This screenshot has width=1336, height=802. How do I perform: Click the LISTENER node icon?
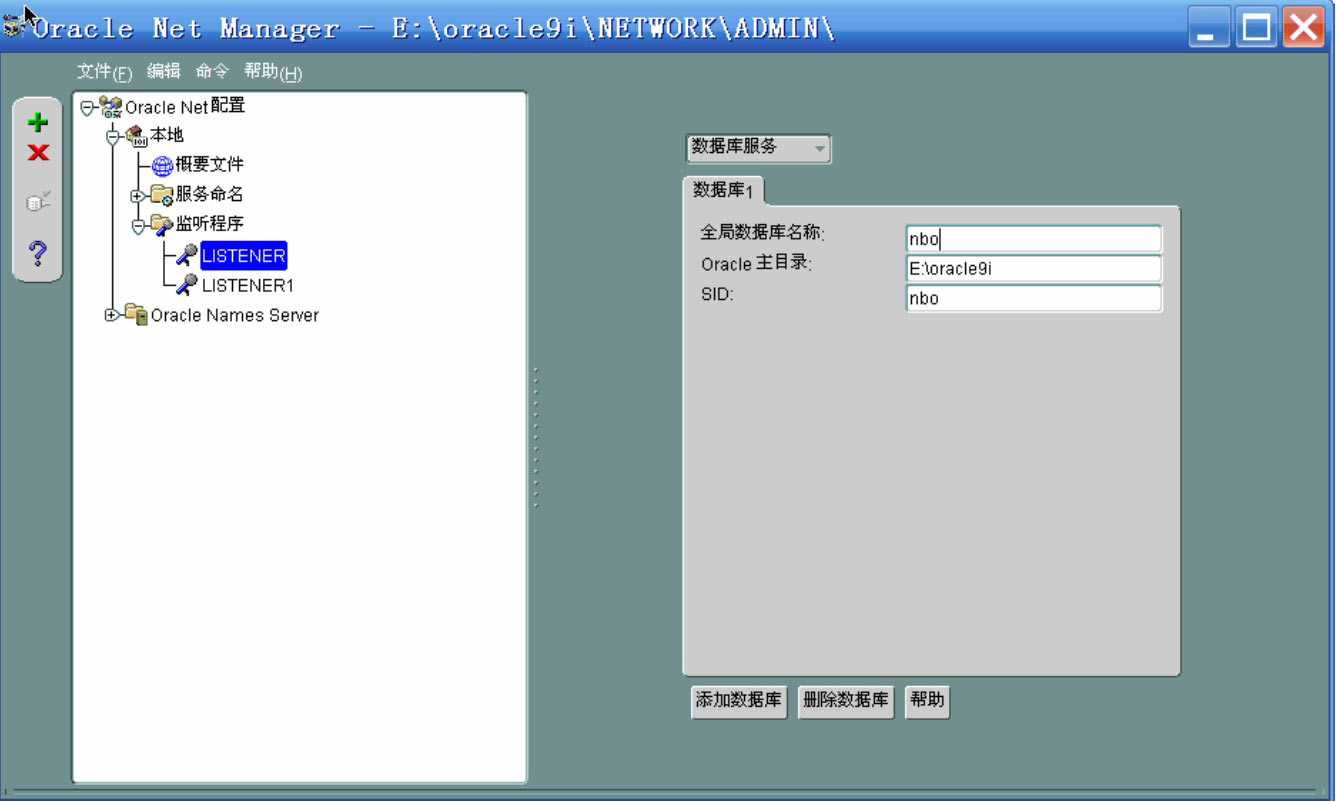pyautogui.click(x=187, y=256)
